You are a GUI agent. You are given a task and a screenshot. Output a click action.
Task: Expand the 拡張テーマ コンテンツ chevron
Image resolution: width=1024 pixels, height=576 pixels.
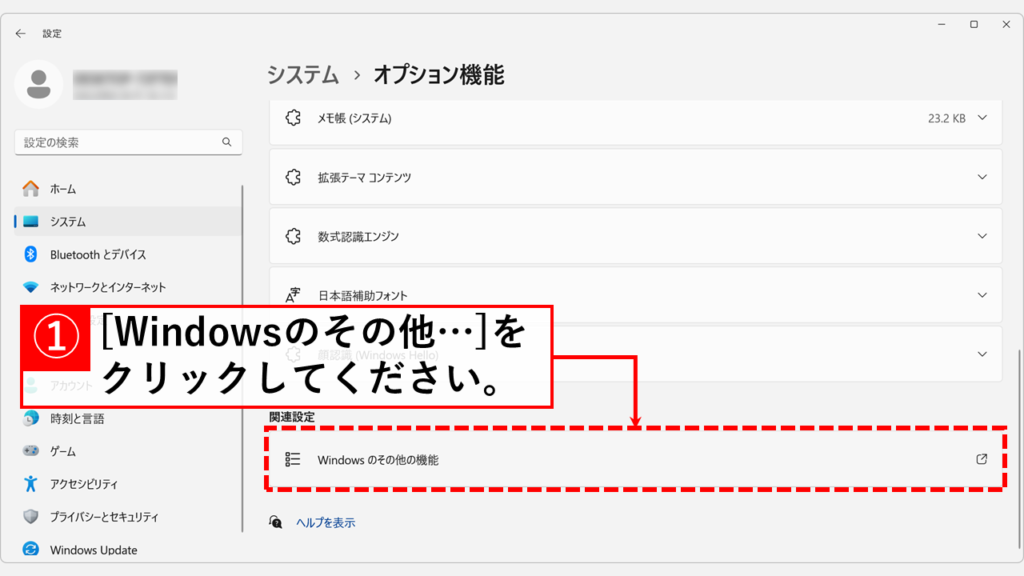point(982,177)
